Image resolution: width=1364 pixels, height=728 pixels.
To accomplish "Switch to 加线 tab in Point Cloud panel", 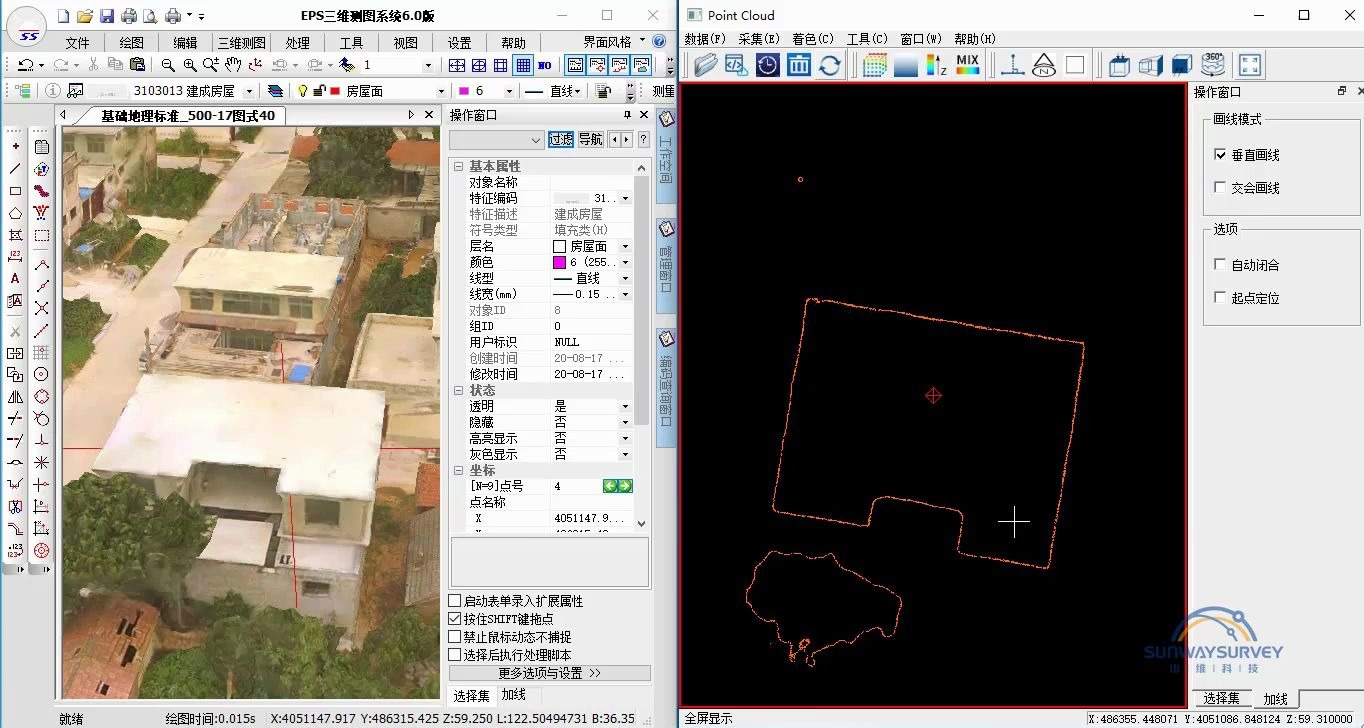I will 1276,699.
